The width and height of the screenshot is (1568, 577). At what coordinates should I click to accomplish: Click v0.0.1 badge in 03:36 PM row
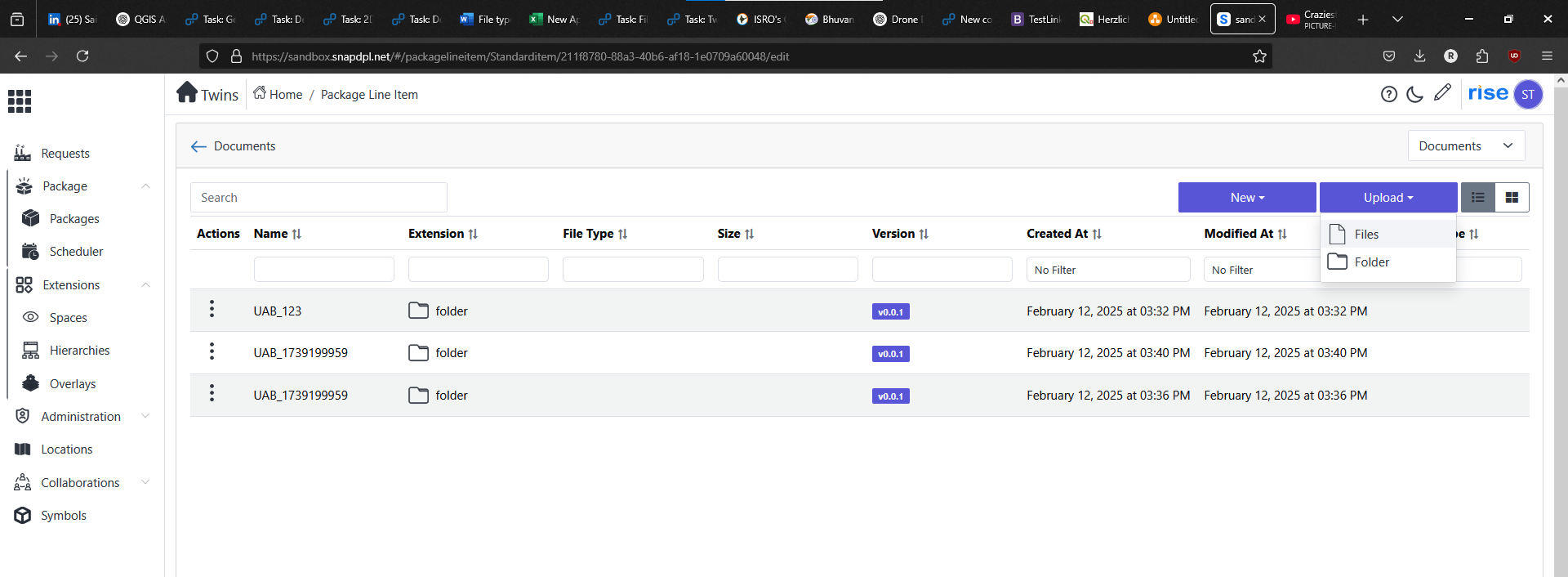pos(890,396)
